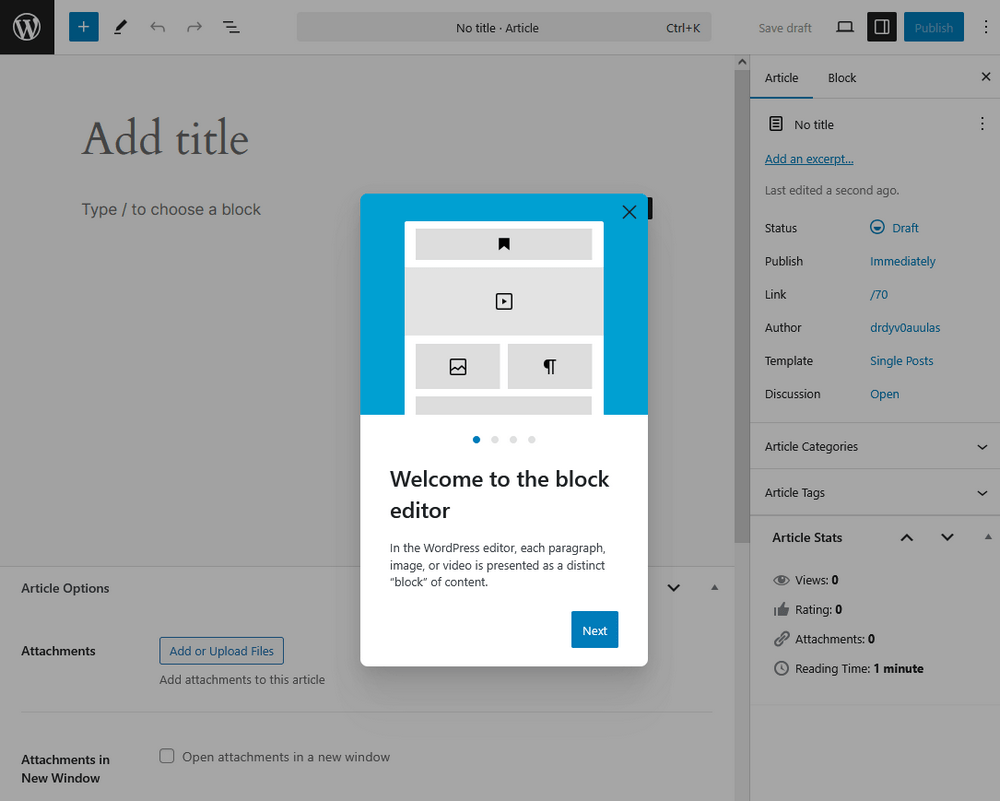Click Type / to choose a block
Screen dimensions: 1000x801
click(171, 209)
